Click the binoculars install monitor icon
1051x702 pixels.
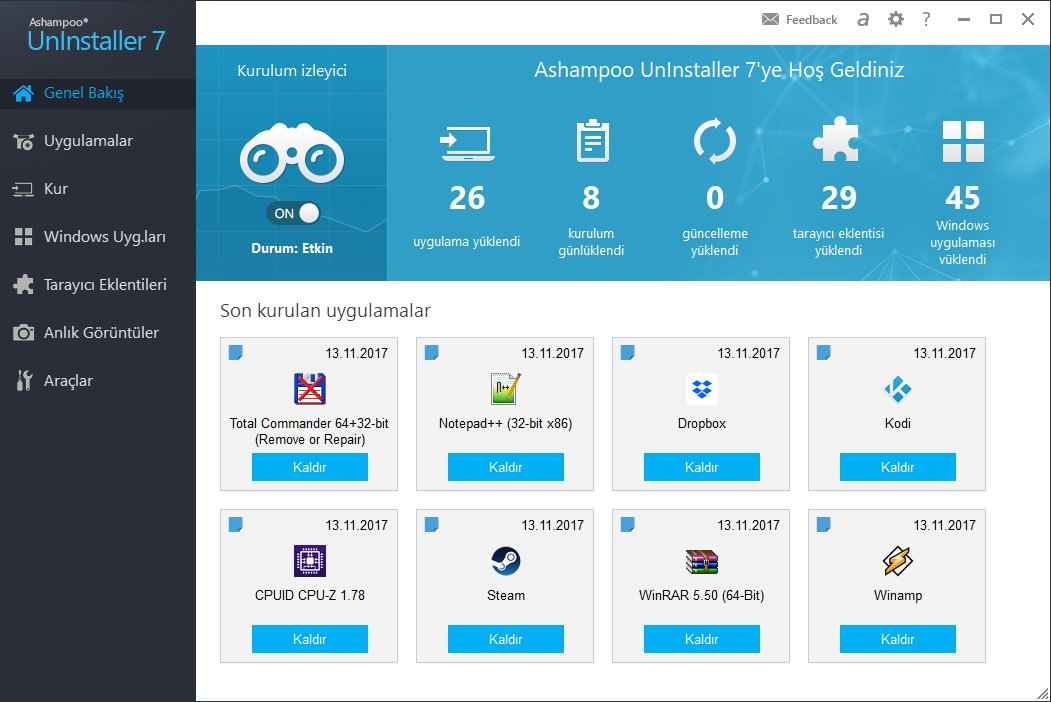tap(291, 155)
